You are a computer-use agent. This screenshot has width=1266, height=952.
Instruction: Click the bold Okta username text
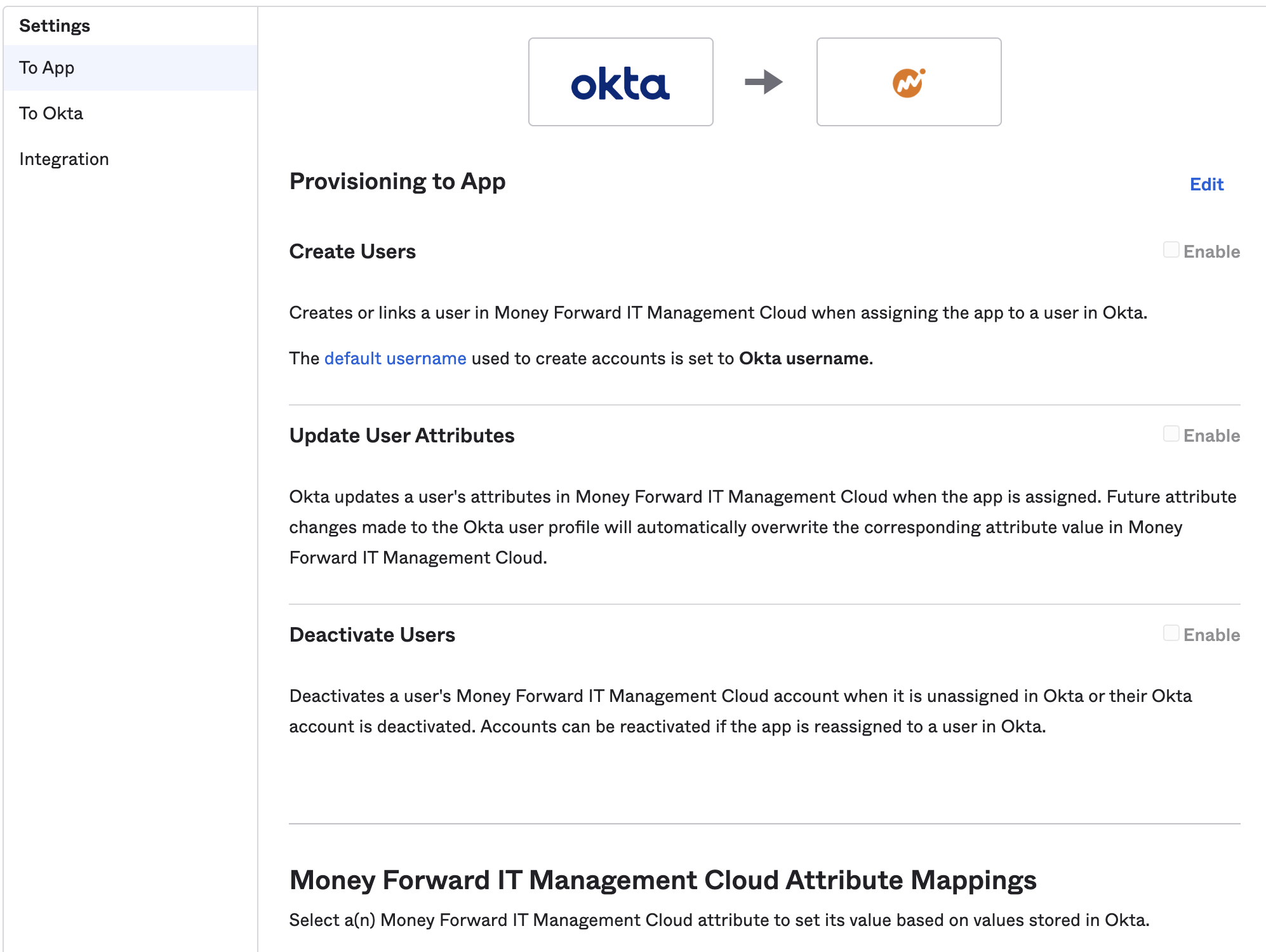(804, 359)
